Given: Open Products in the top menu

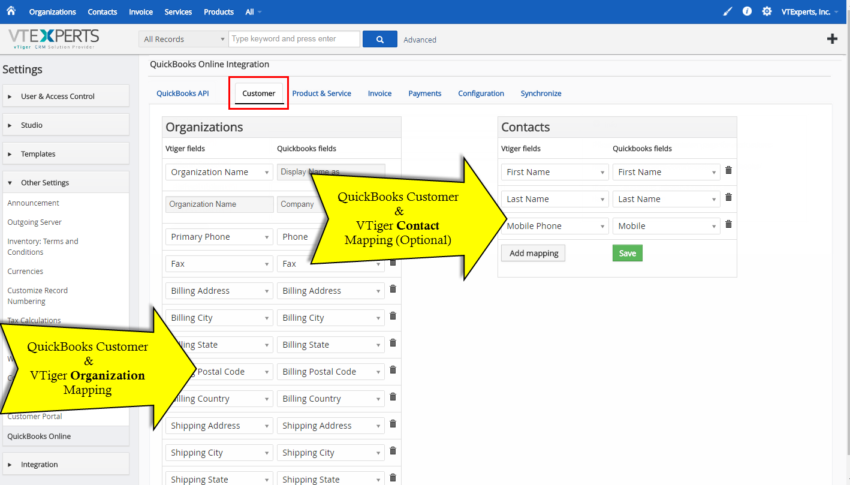Looking at the screenshot, I should pos(218,12).
